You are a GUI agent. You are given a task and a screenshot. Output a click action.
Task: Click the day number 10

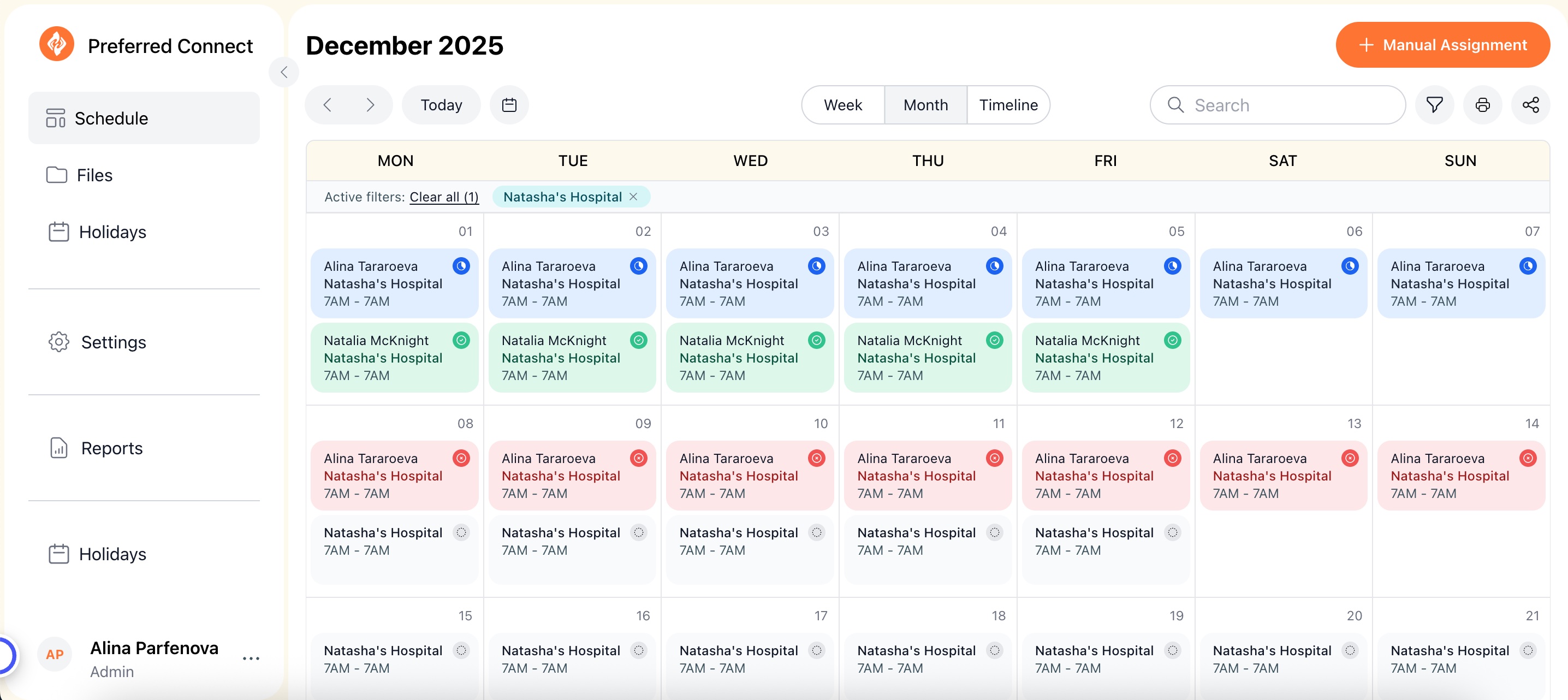(x=821, y=424)
